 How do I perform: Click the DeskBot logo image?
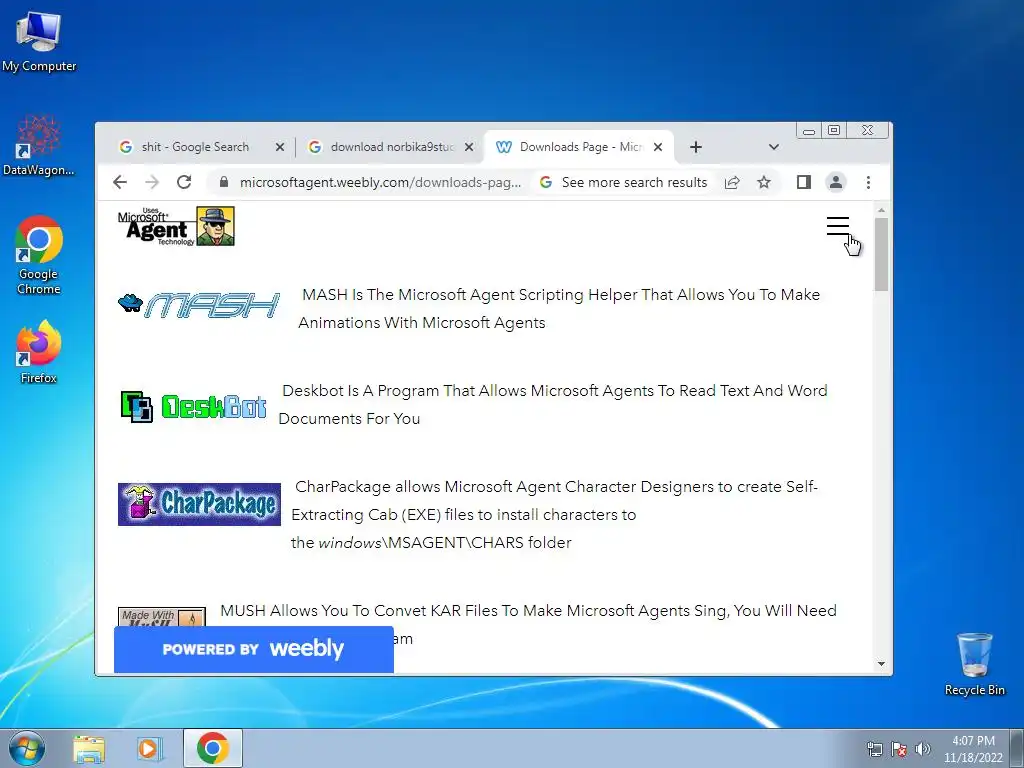pos(193,406)
